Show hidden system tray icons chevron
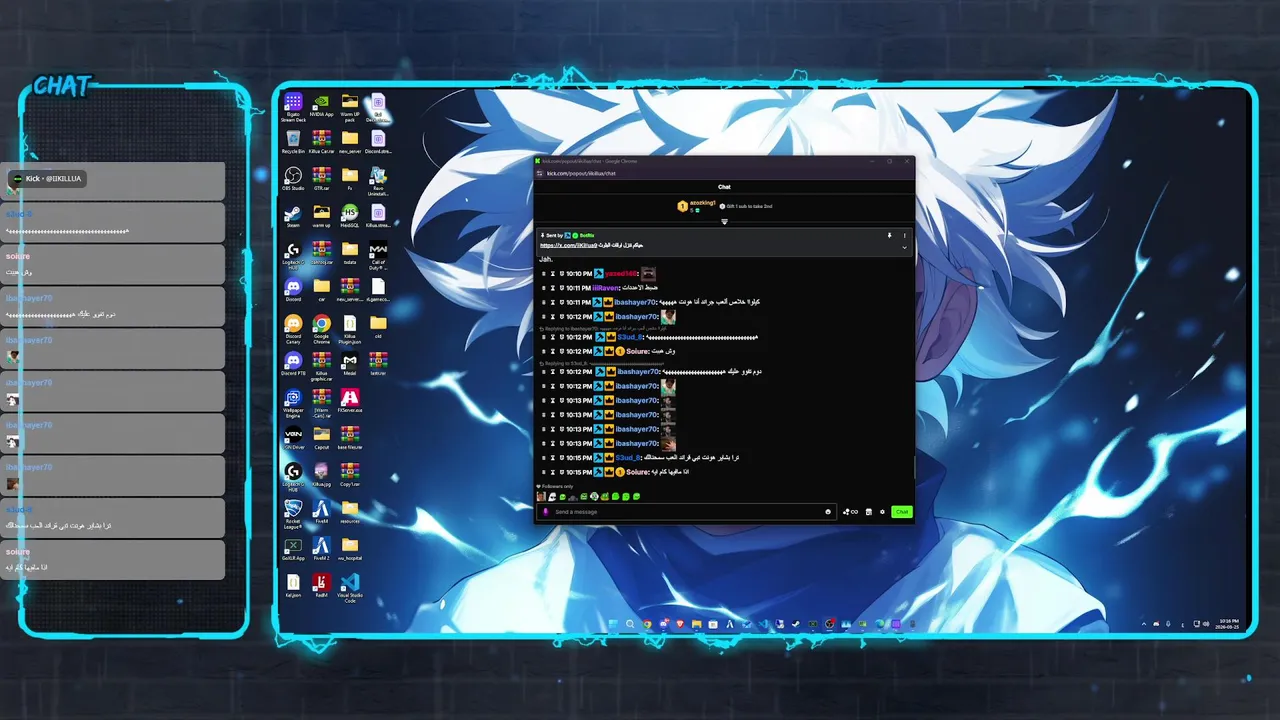The height and width of the screenshot is (720, 1280). [1143, 624]
